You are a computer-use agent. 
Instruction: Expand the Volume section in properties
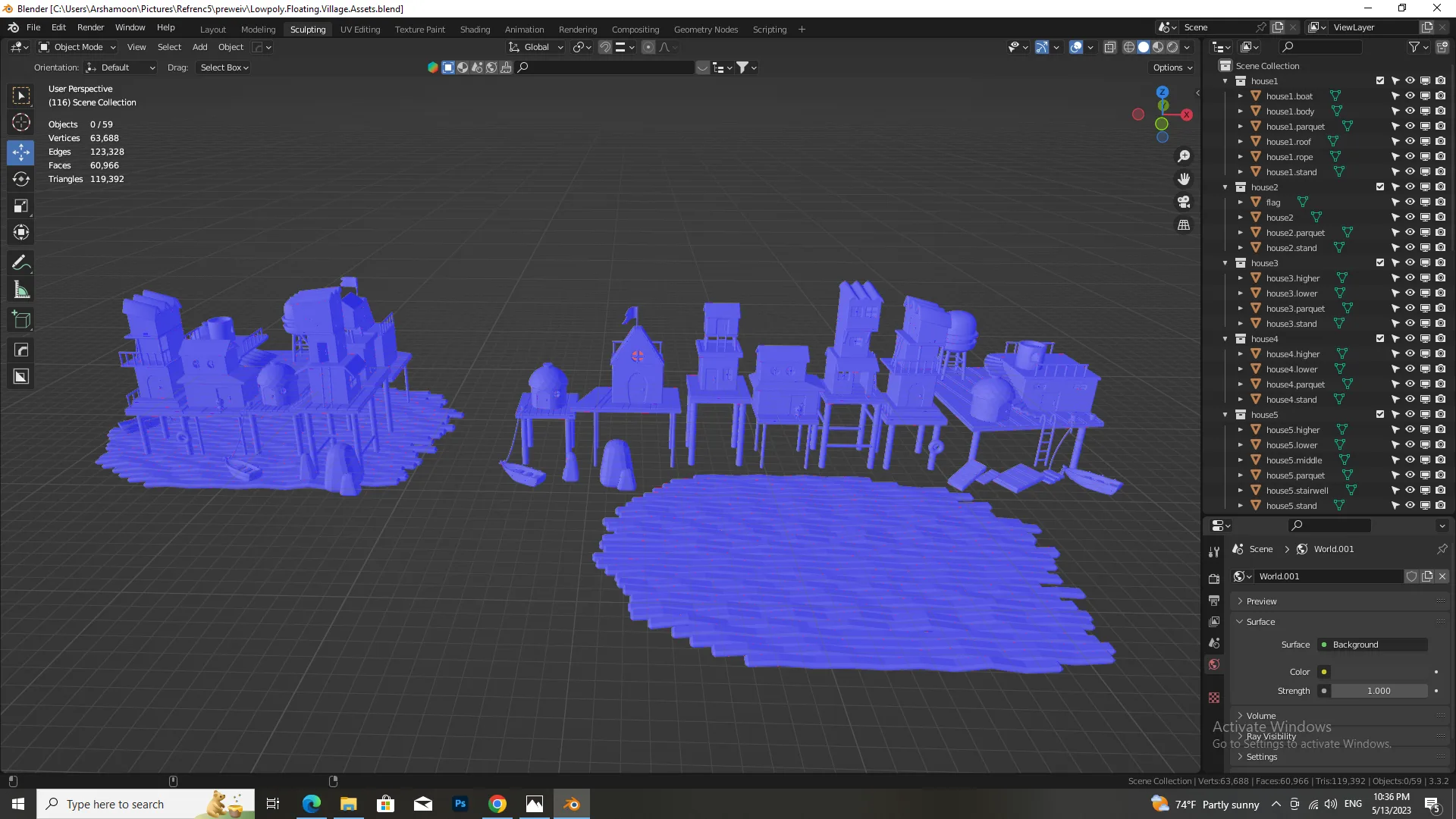pos(1240,716)
